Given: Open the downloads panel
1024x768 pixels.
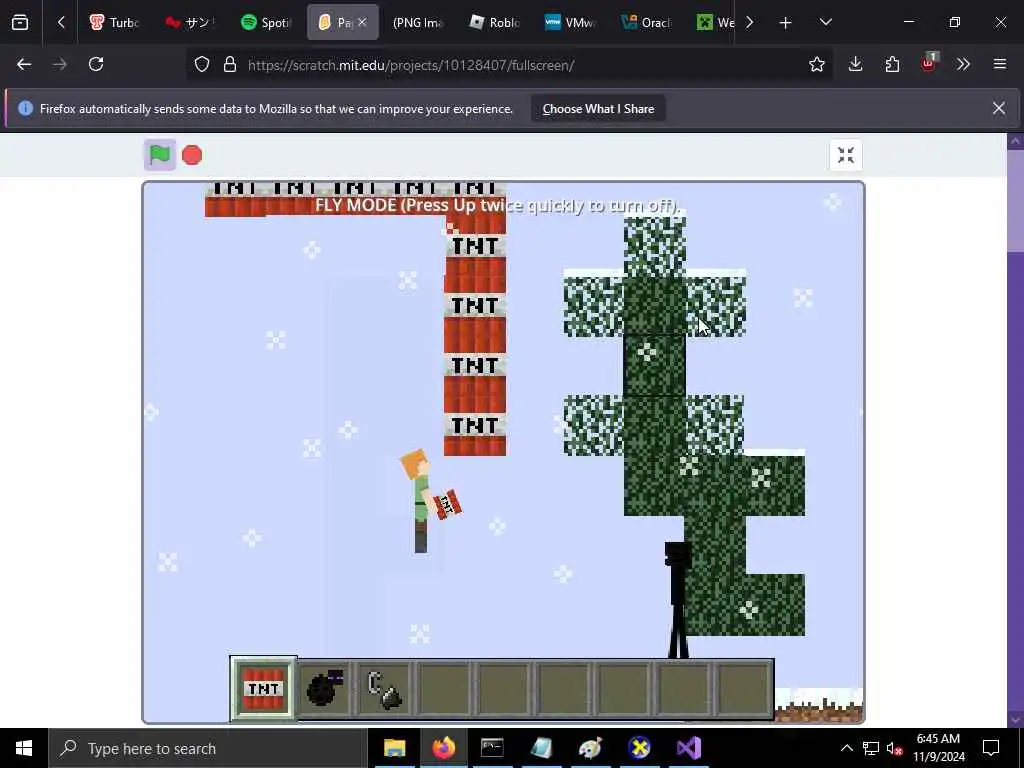Looking at the screenshot, I should (856, 64).
